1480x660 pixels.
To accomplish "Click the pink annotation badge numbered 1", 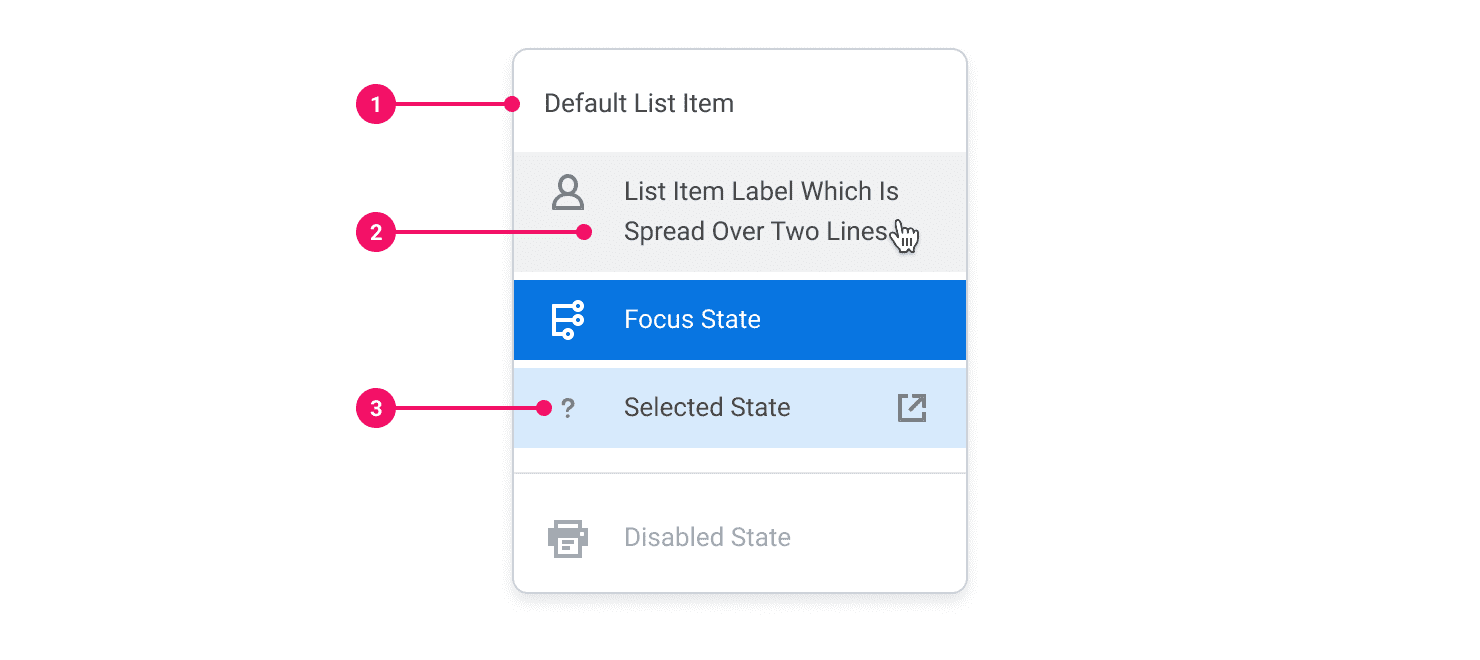I will click(376, 104).
